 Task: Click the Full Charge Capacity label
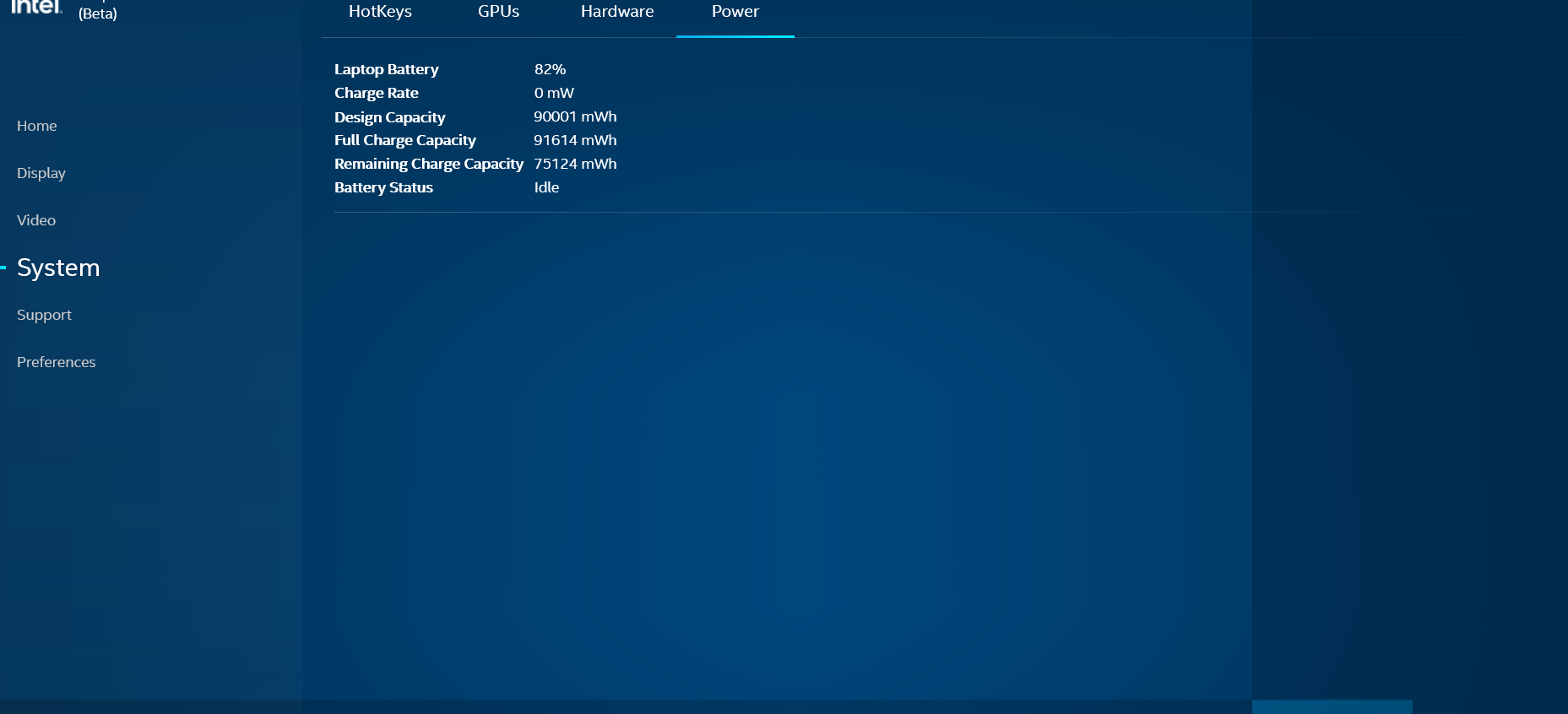tap(405, 140)
